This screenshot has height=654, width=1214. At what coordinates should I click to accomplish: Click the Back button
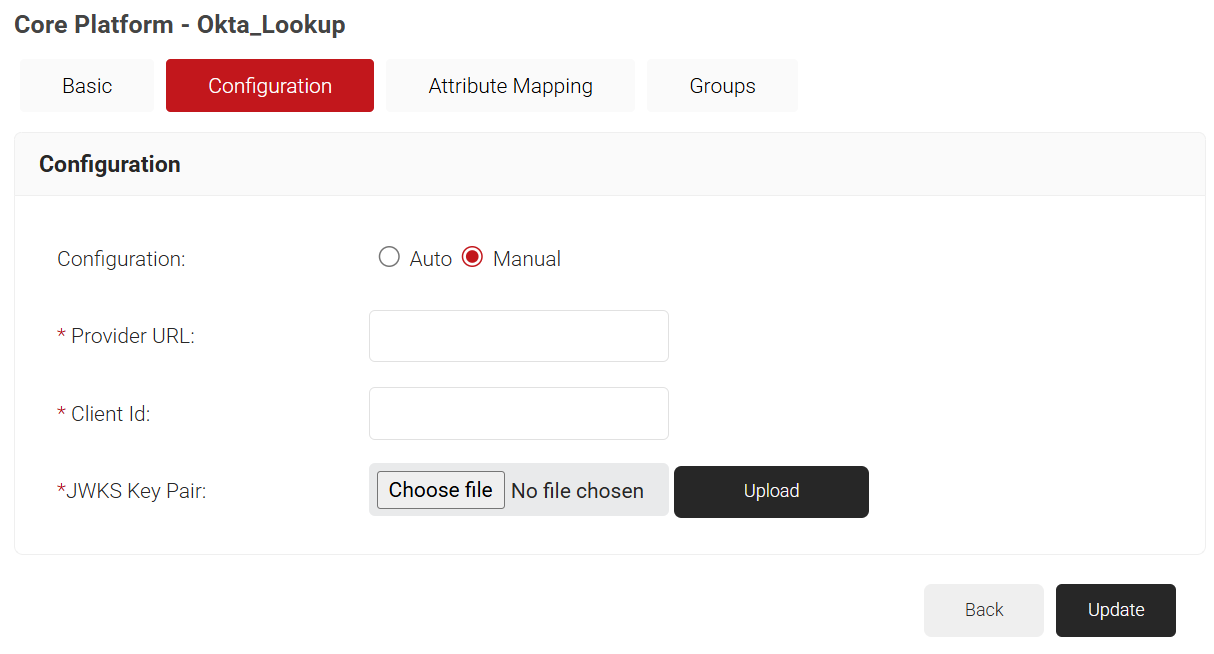(983, 610)
